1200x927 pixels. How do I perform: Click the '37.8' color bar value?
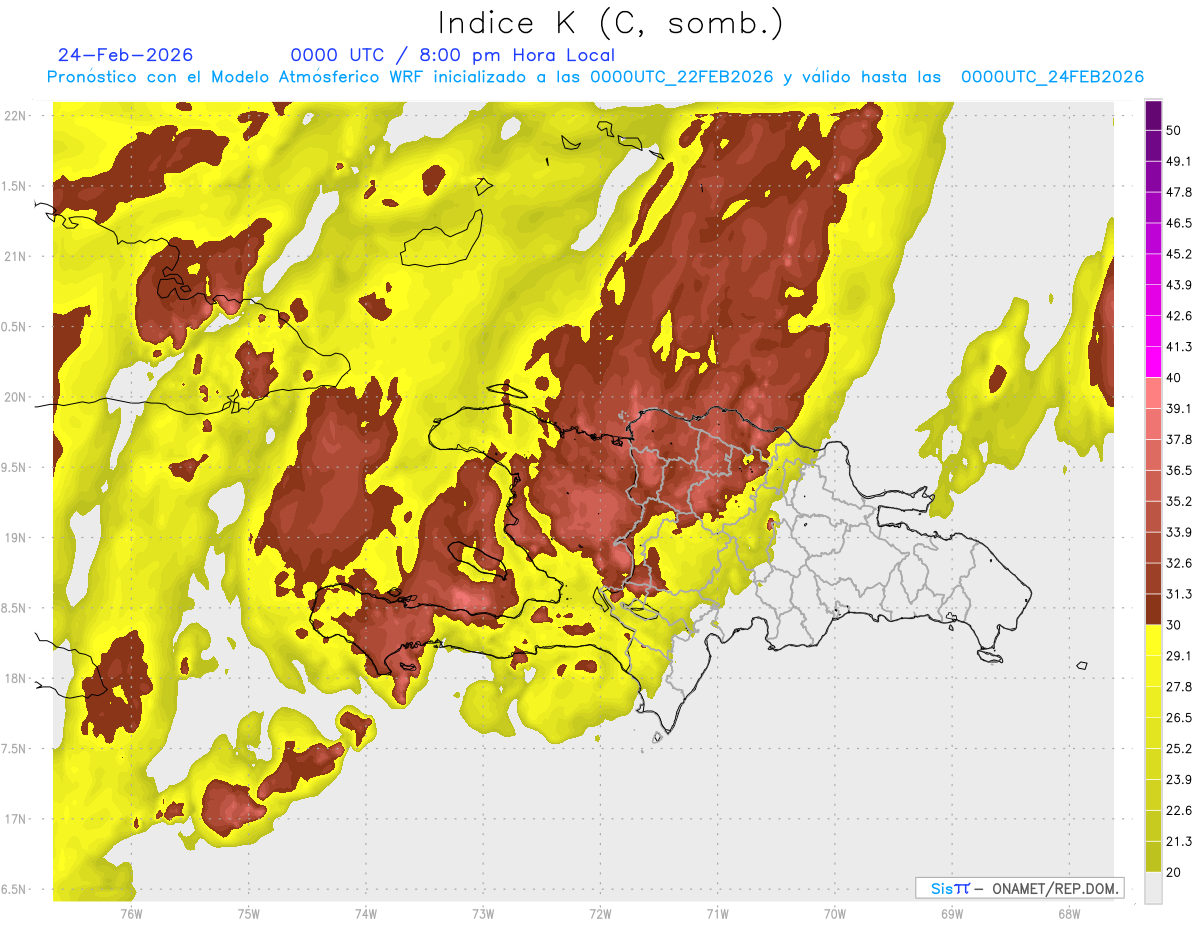(1179, 439)
